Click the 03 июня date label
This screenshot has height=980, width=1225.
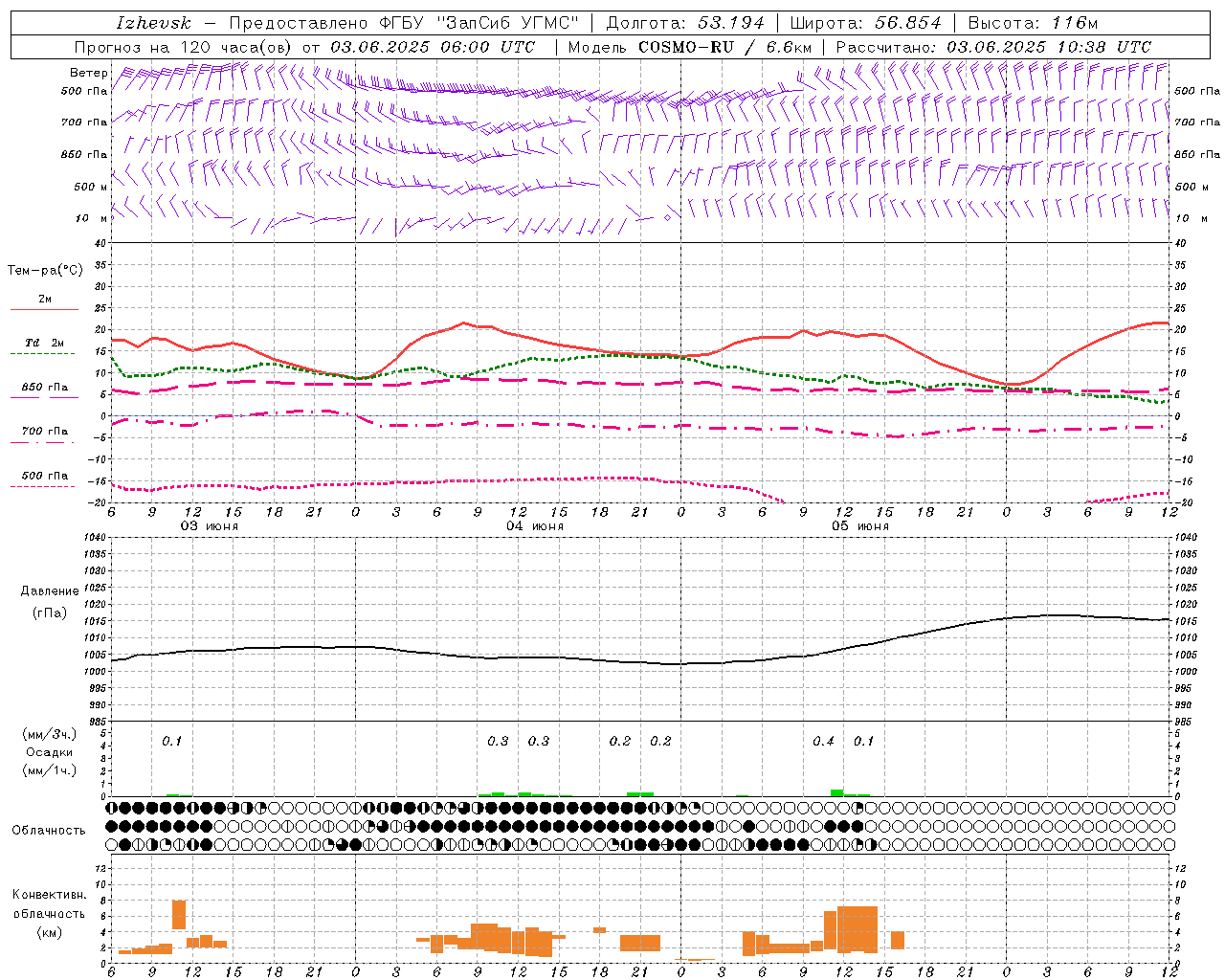(x=210, y=526)
